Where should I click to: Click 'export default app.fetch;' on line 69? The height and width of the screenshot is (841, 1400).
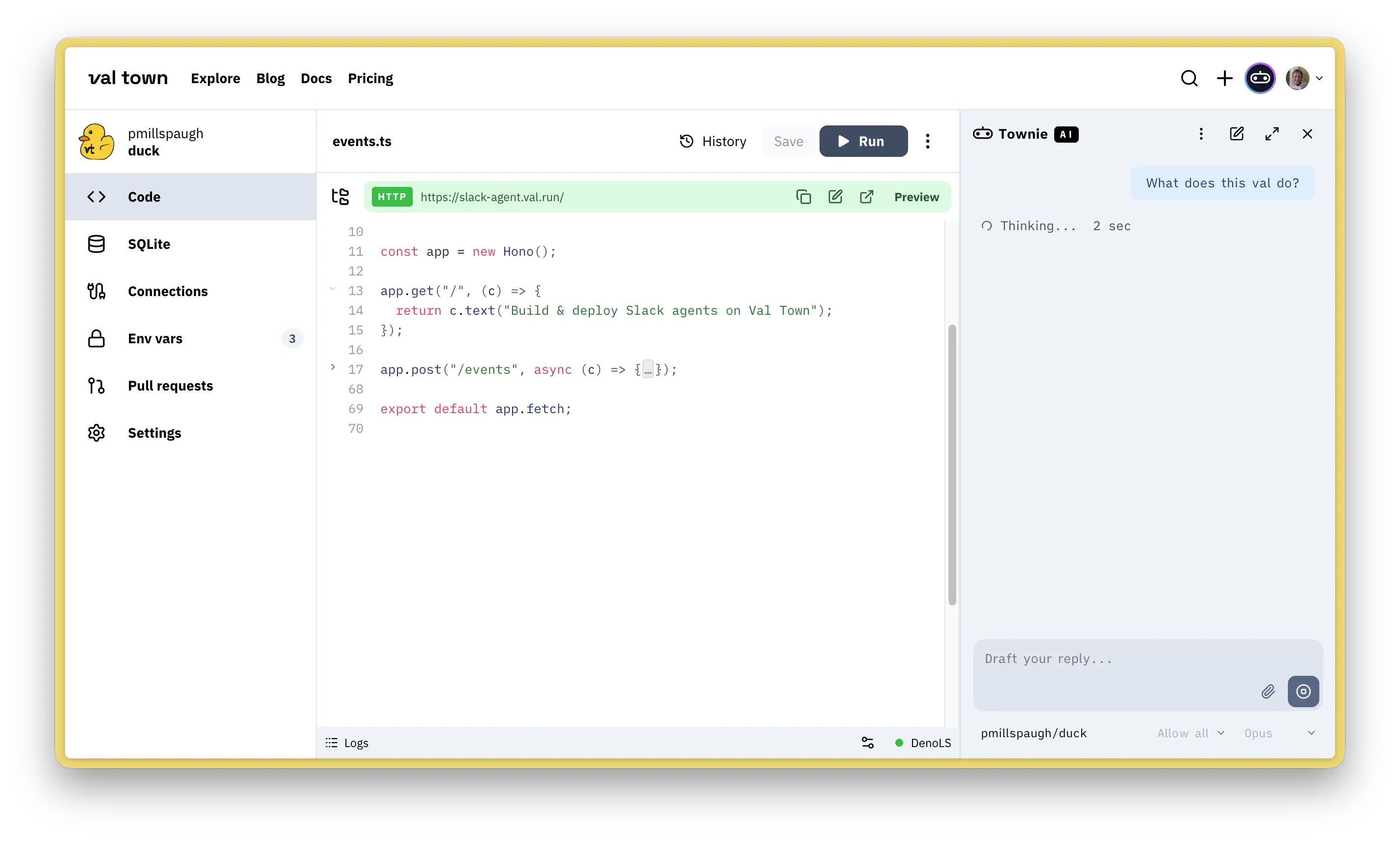(476, 409)
